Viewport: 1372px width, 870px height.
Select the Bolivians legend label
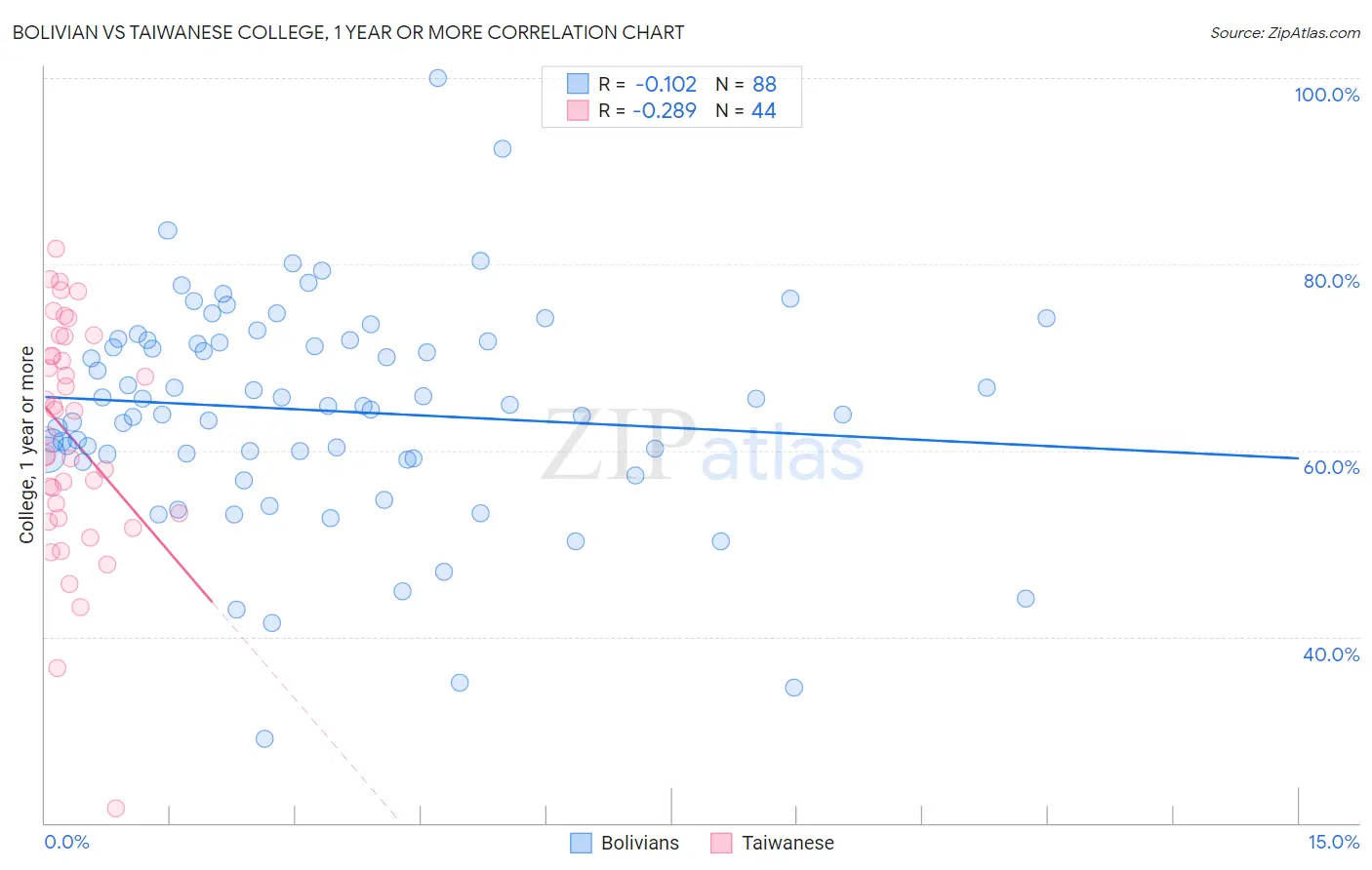[x=640, y=843]
